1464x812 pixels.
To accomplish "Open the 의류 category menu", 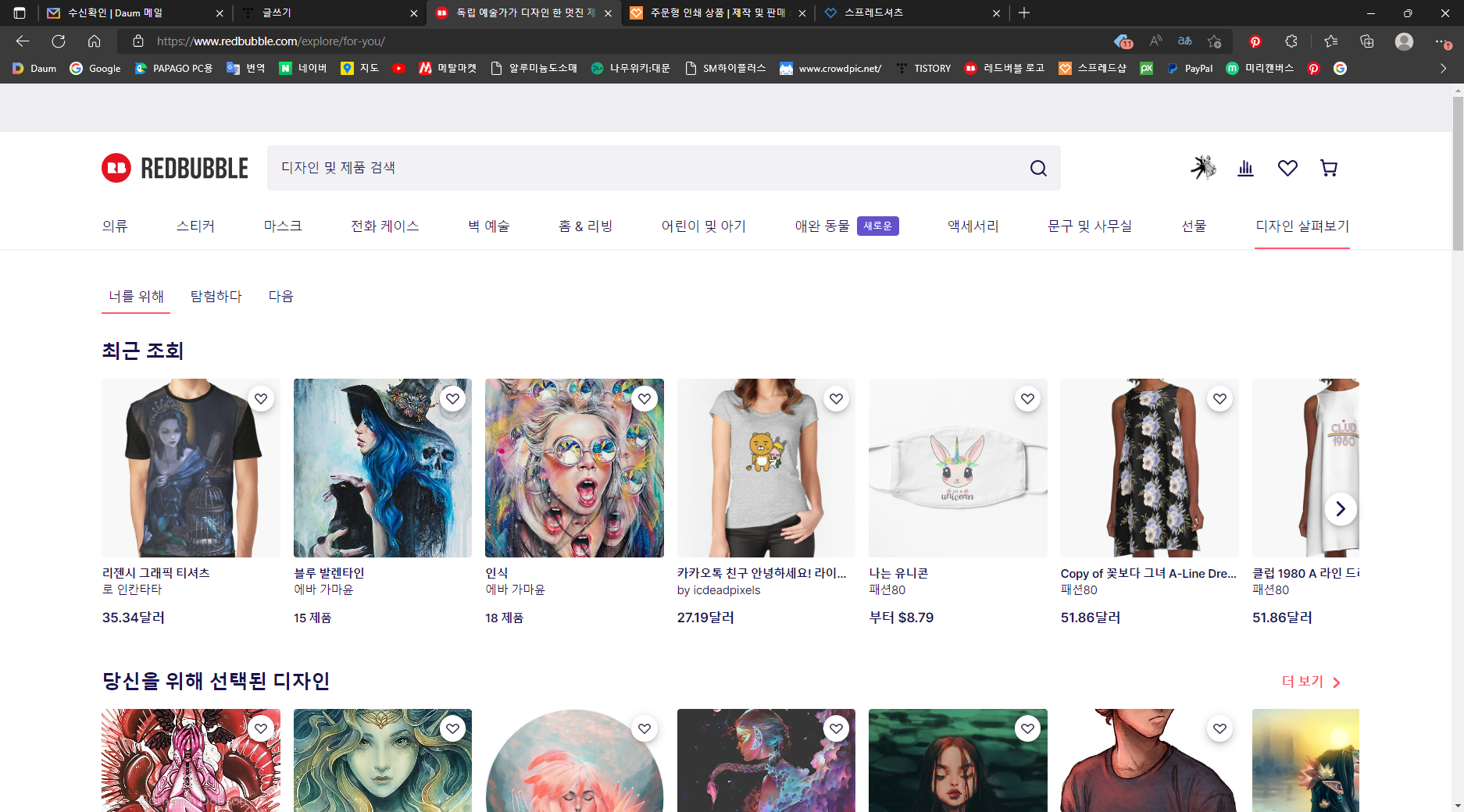I will (x=115, y=226).
